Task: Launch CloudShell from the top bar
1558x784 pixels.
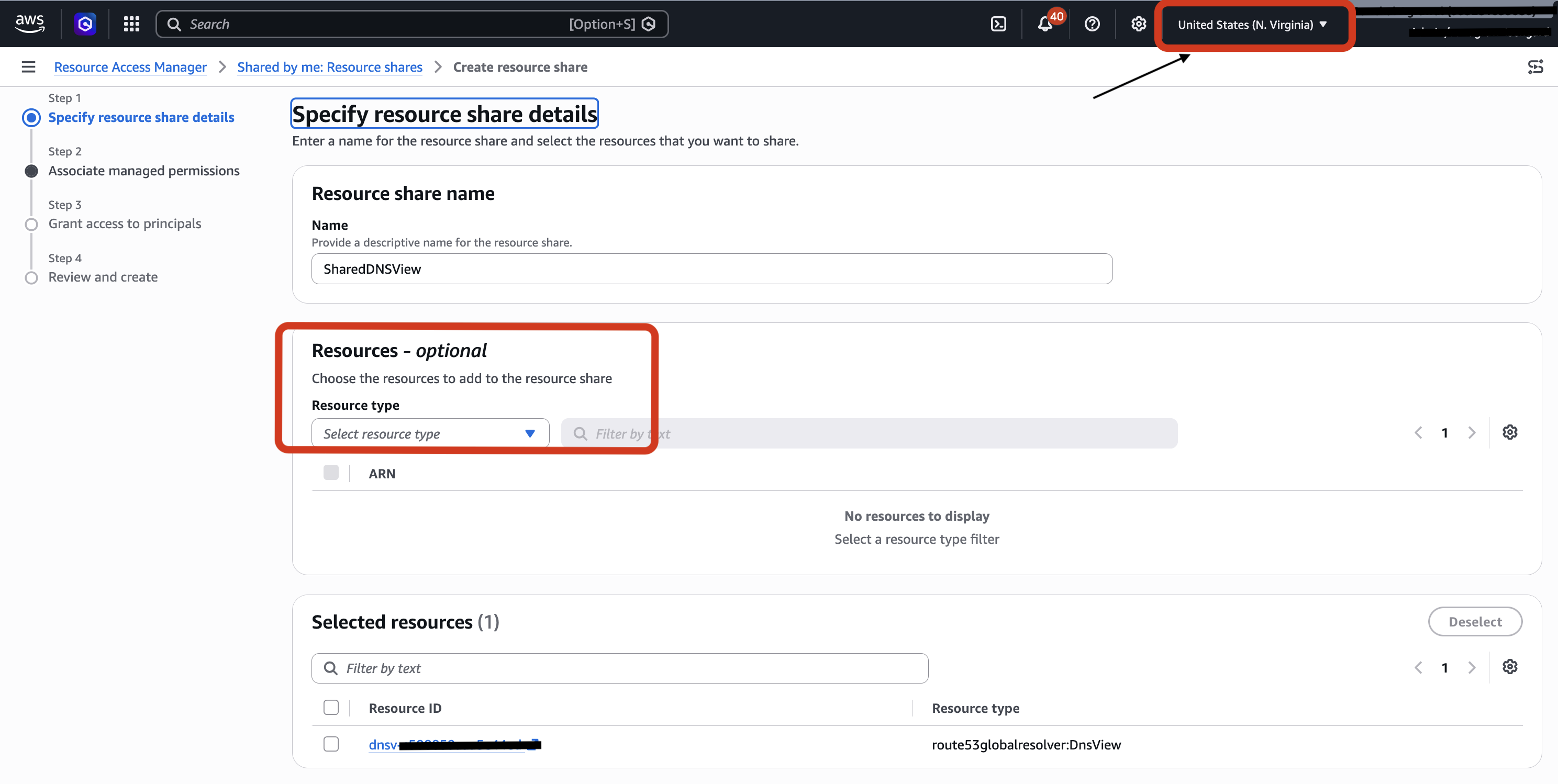Action: (998, 24)
